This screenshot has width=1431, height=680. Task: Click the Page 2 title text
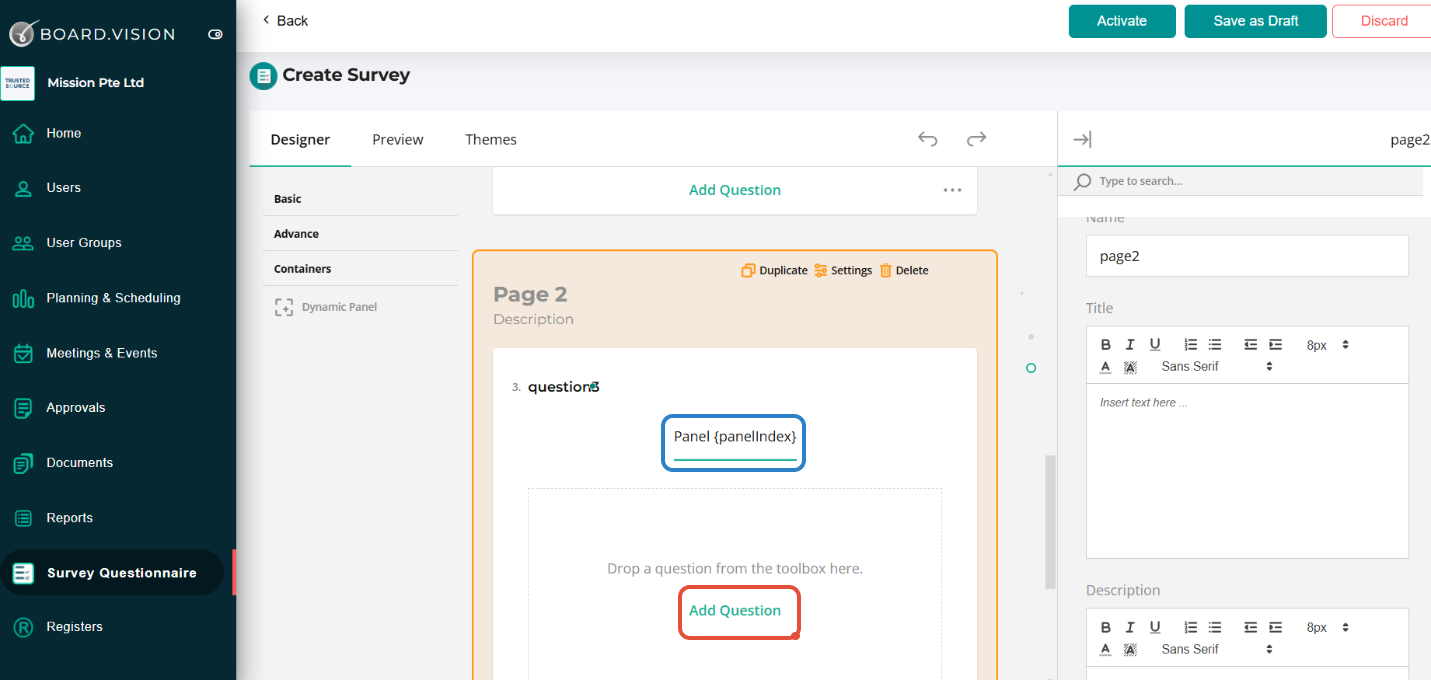[x=530, y=294]
